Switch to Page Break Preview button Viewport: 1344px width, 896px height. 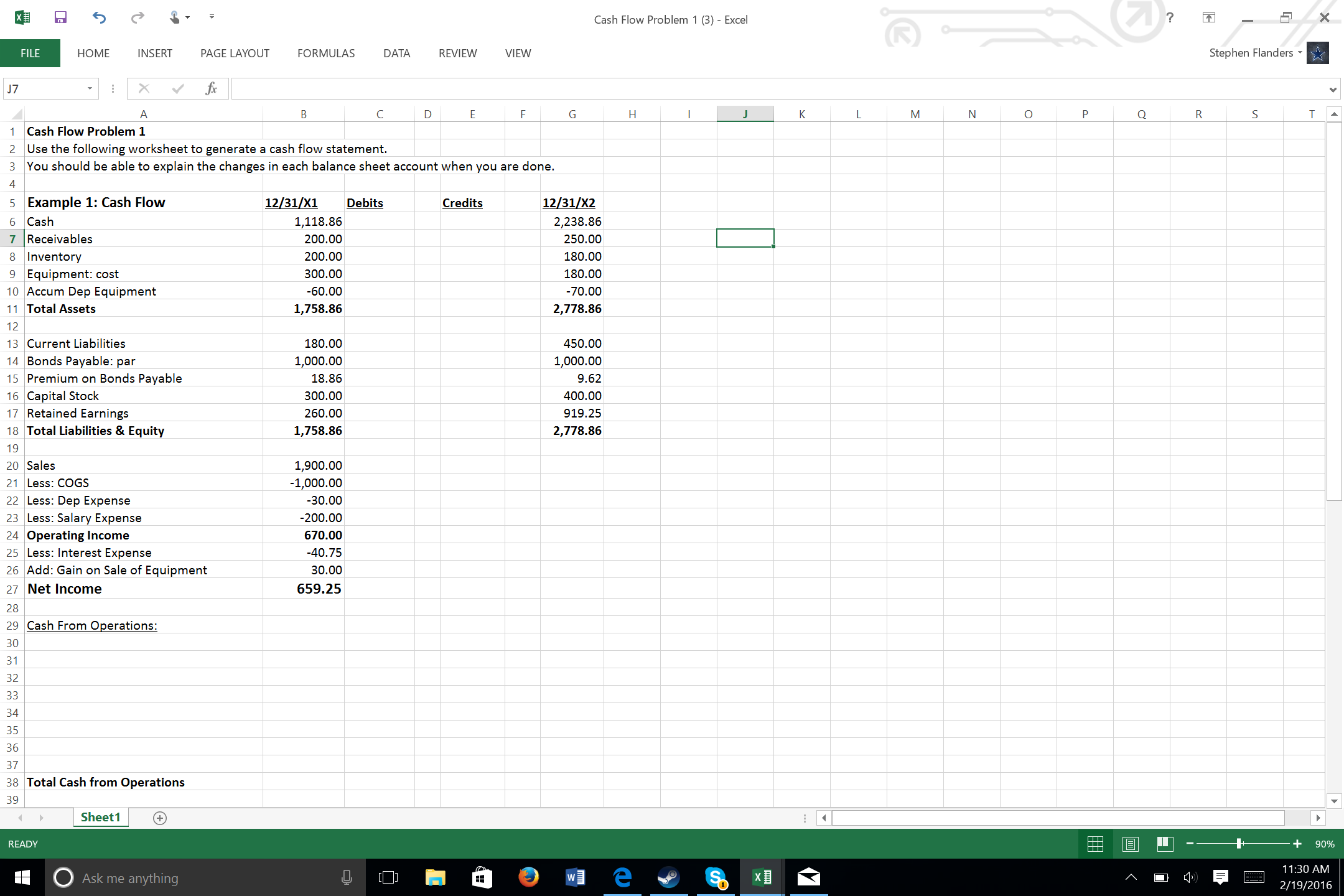(x=1165, y=844)
